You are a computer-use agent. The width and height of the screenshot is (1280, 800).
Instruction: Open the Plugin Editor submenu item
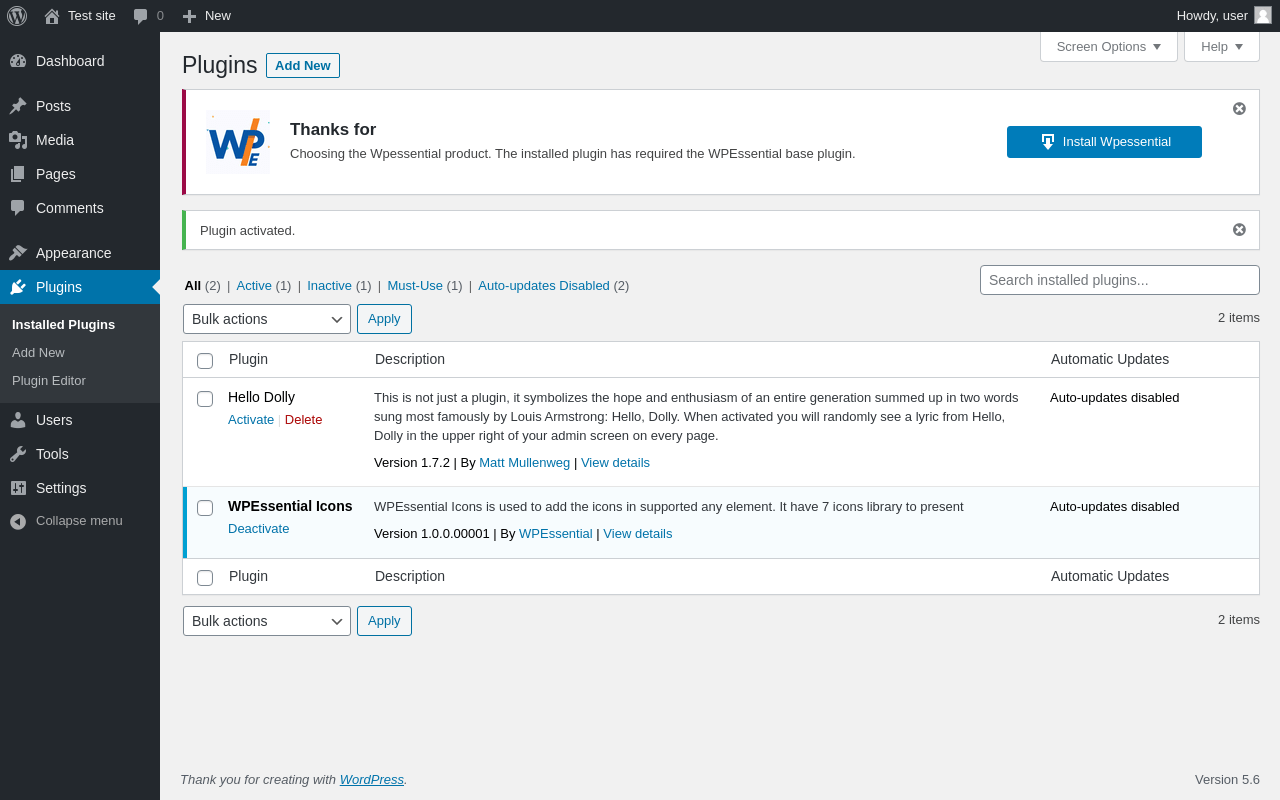(x=49, y=381)
